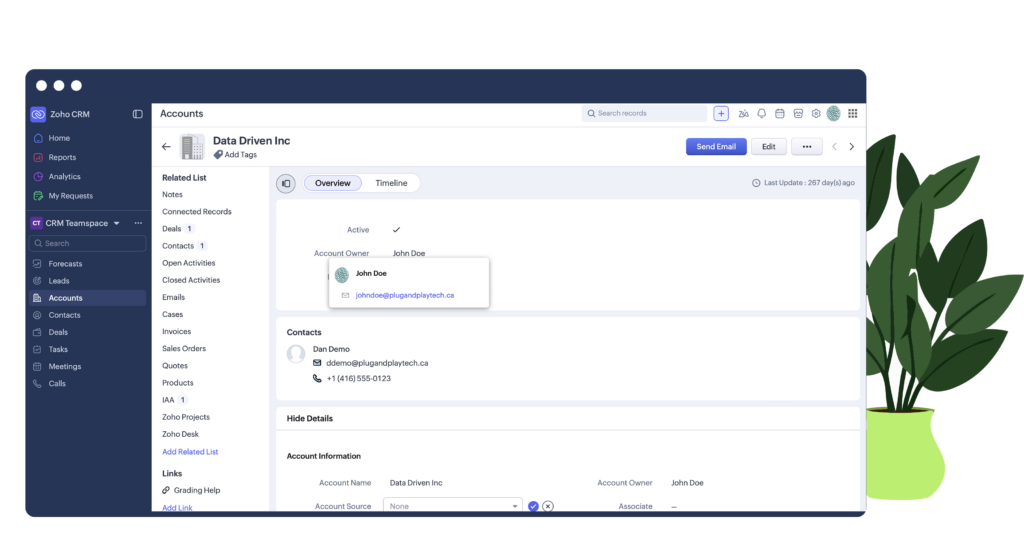Go to Meetings module

click(65, 366)
